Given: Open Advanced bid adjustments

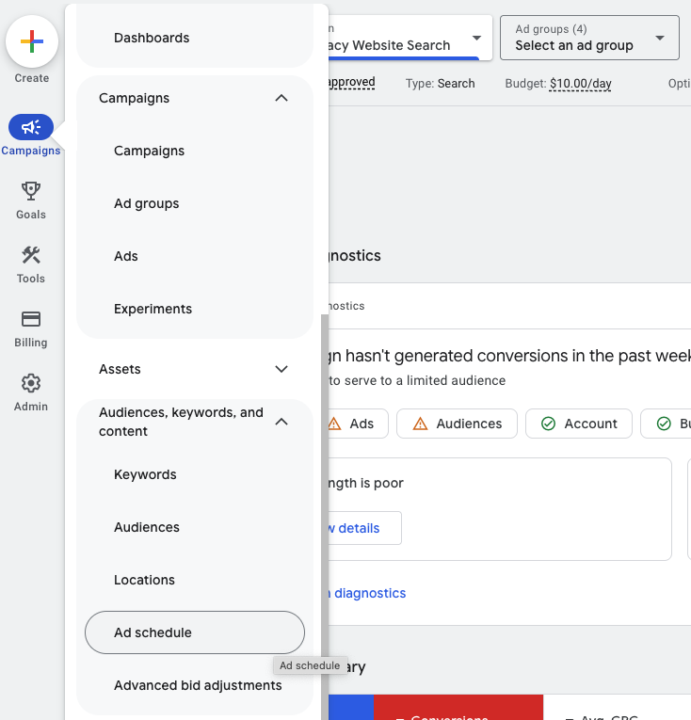Looking at the screenshot, I should point(198,685).
